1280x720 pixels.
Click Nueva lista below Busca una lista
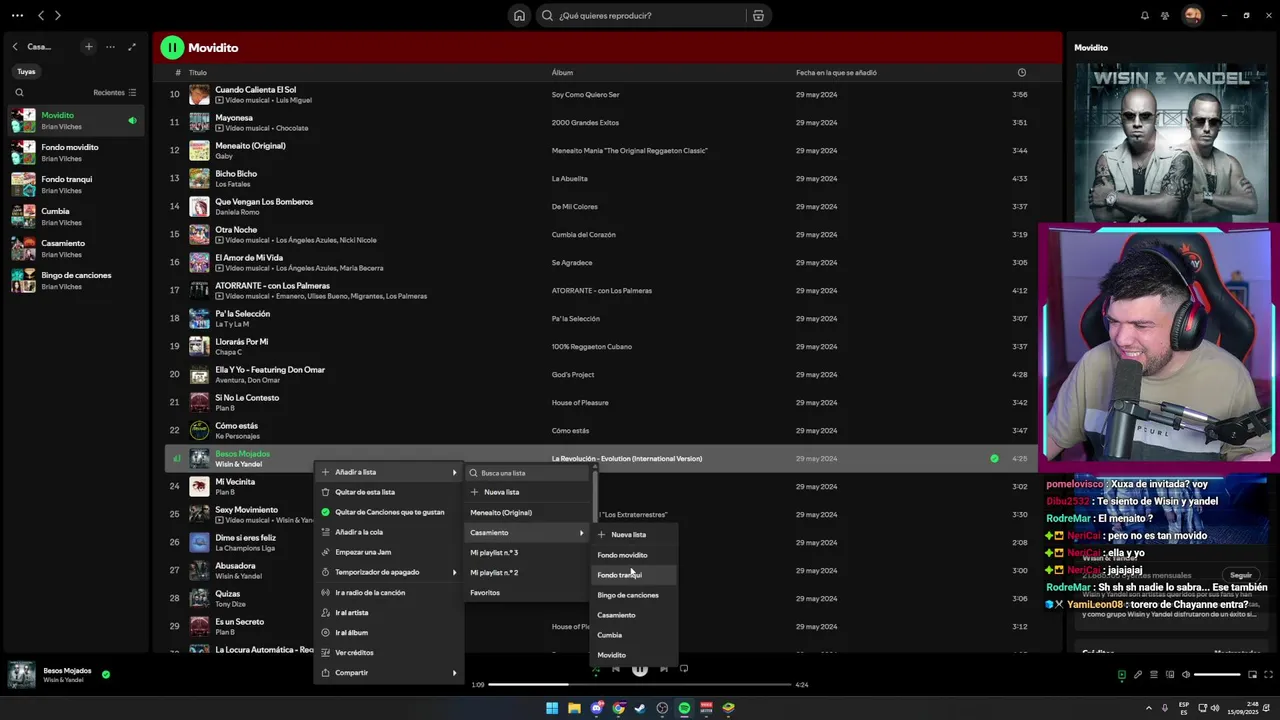coord(528,492)
